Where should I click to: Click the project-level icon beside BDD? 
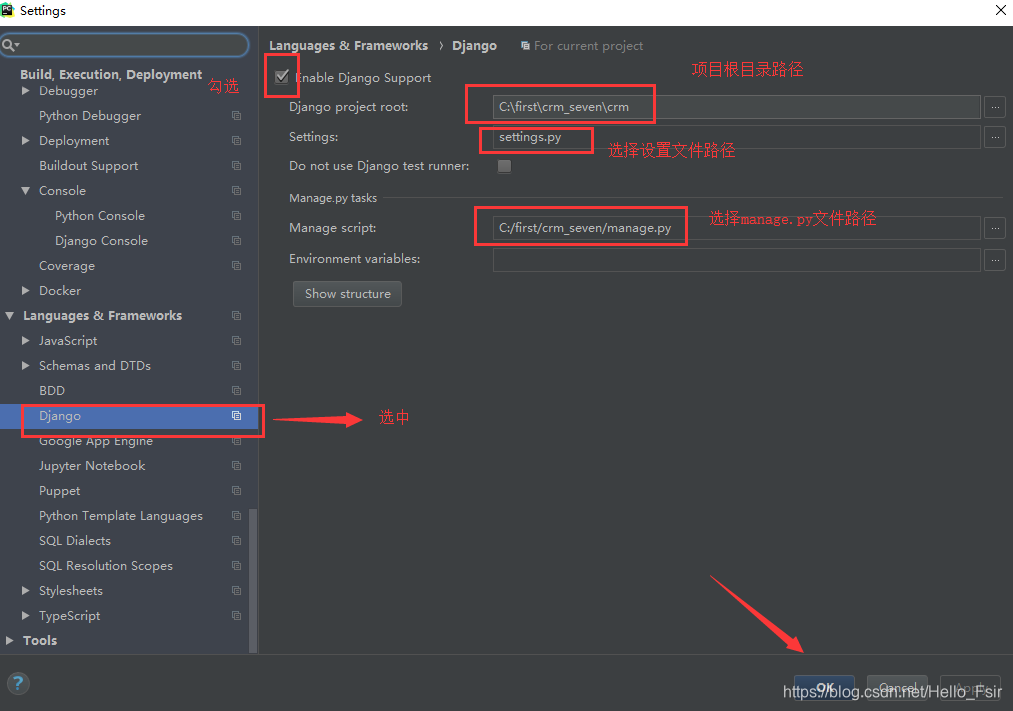[x=236, y=391]
